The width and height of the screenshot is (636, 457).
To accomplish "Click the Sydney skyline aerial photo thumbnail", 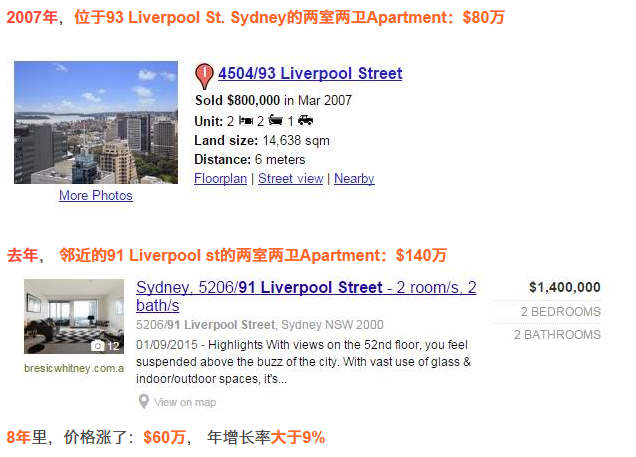I will click(96, 122).
